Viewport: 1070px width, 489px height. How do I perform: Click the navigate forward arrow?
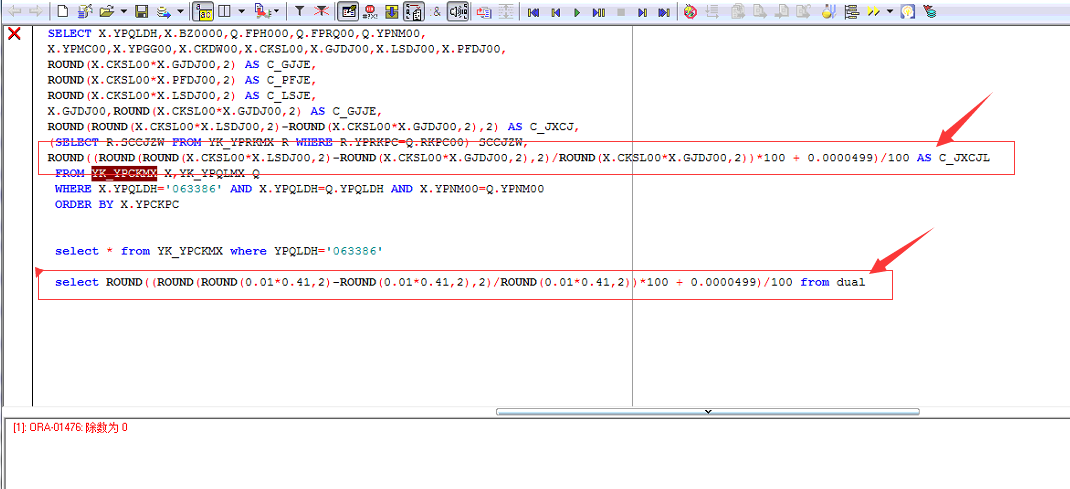click(35, 11)
